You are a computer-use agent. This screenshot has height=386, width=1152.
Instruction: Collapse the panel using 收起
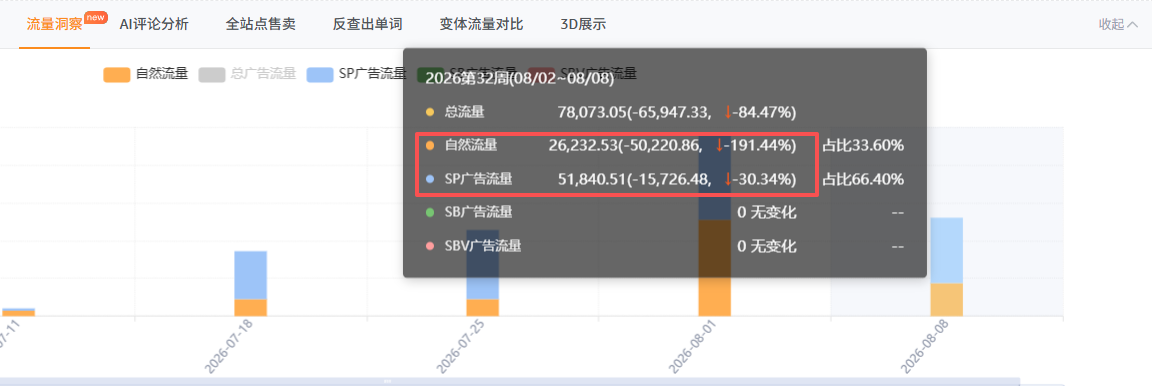pyautogui.click(x=1112, y=24)
